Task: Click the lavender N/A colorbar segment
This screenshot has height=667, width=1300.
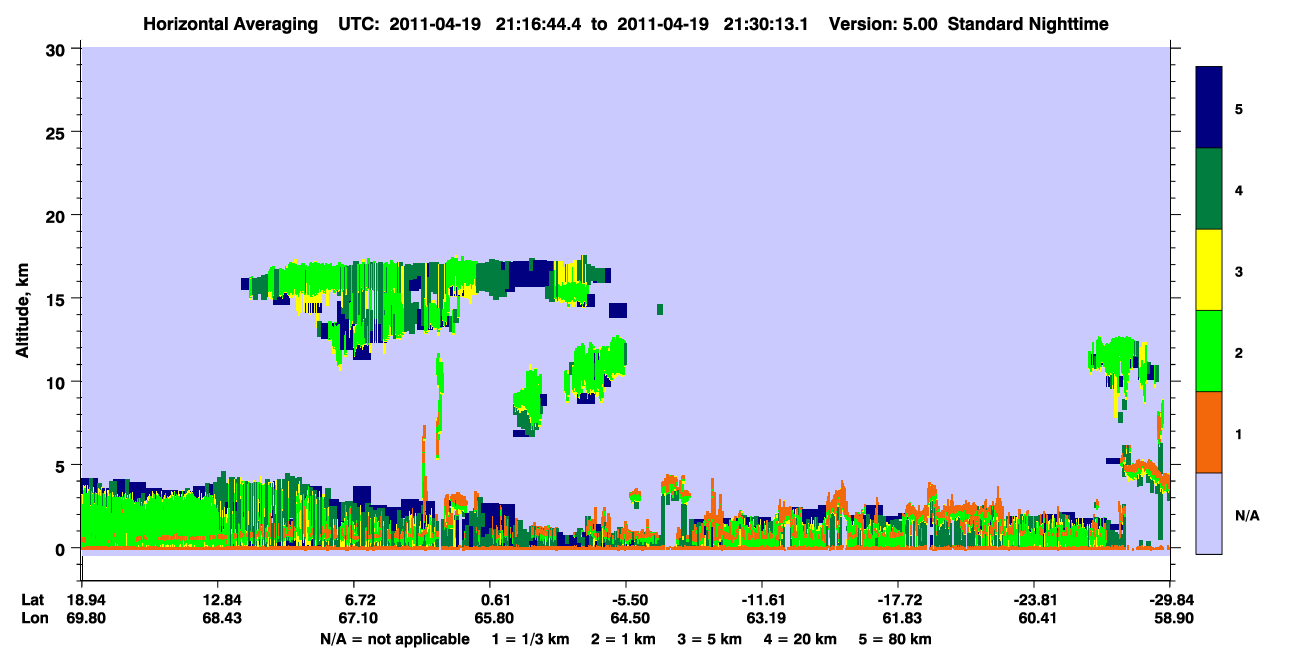Action: (x=1209, y=513)
